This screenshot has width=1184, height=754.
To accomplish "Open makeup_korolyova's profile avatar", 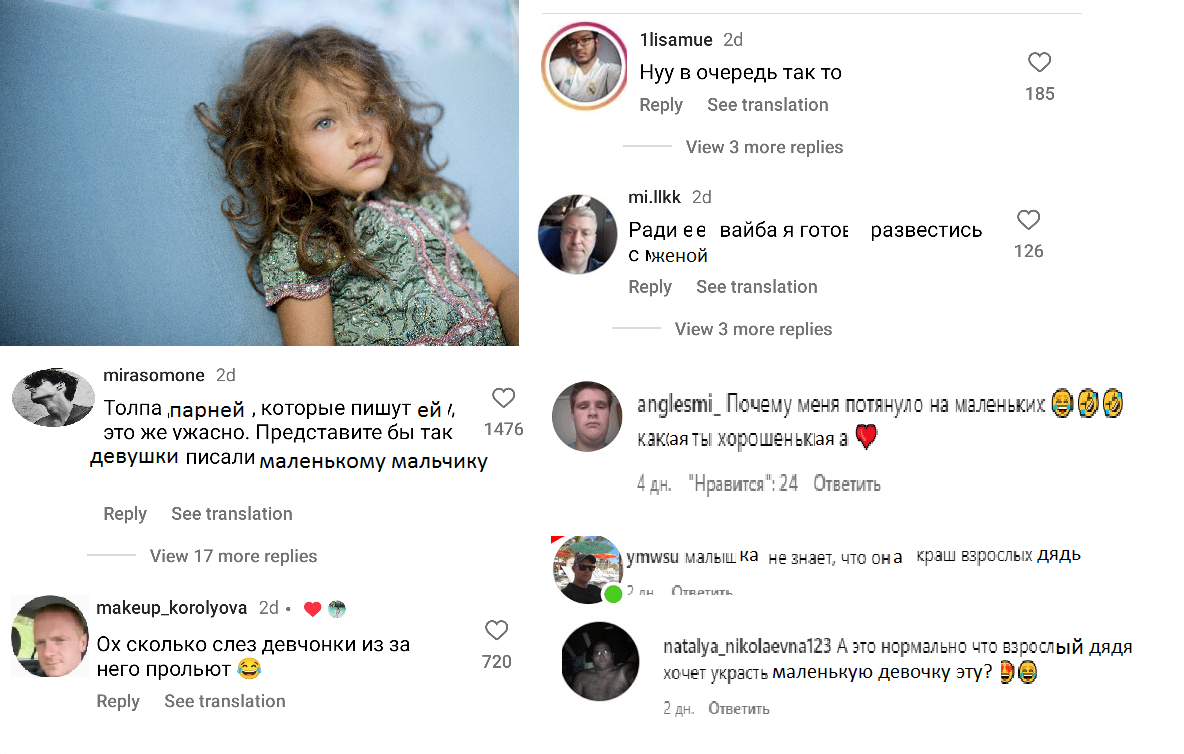I will point(49,636).
